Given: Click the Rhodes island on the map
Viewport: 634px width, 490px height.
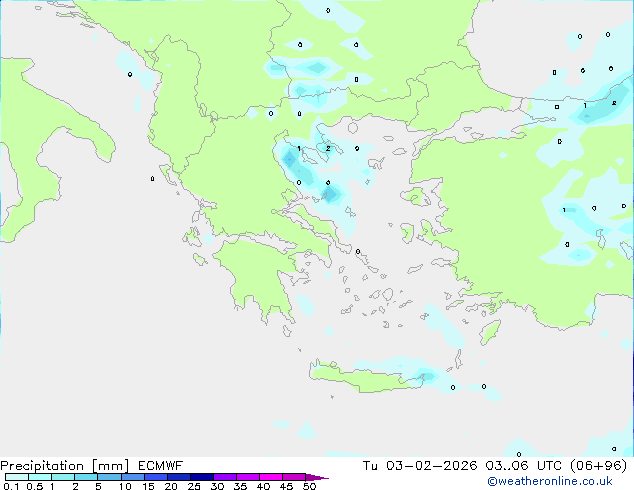Looking at the screenshot, I should 490,332.
